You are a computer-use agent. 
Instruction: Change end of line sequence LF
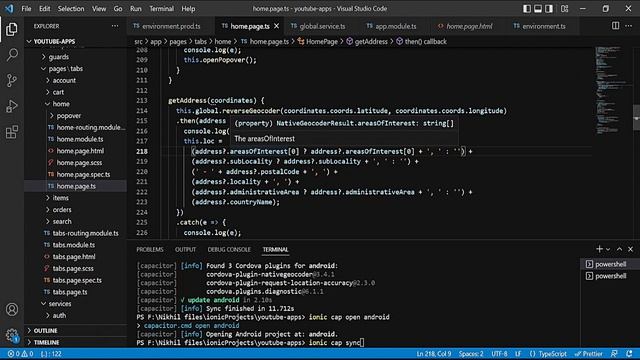(518, 354)
